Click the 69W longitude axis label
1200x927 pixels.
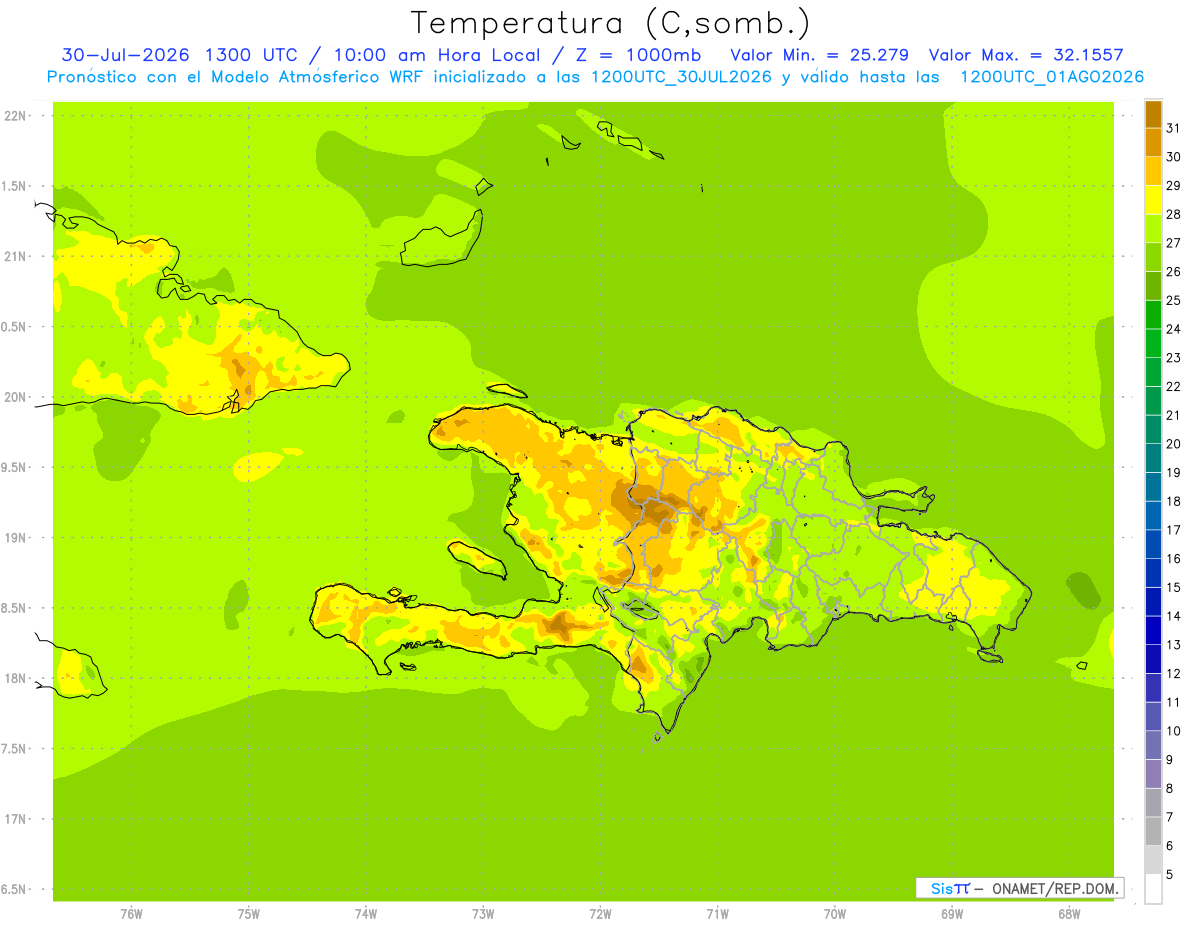952,914
